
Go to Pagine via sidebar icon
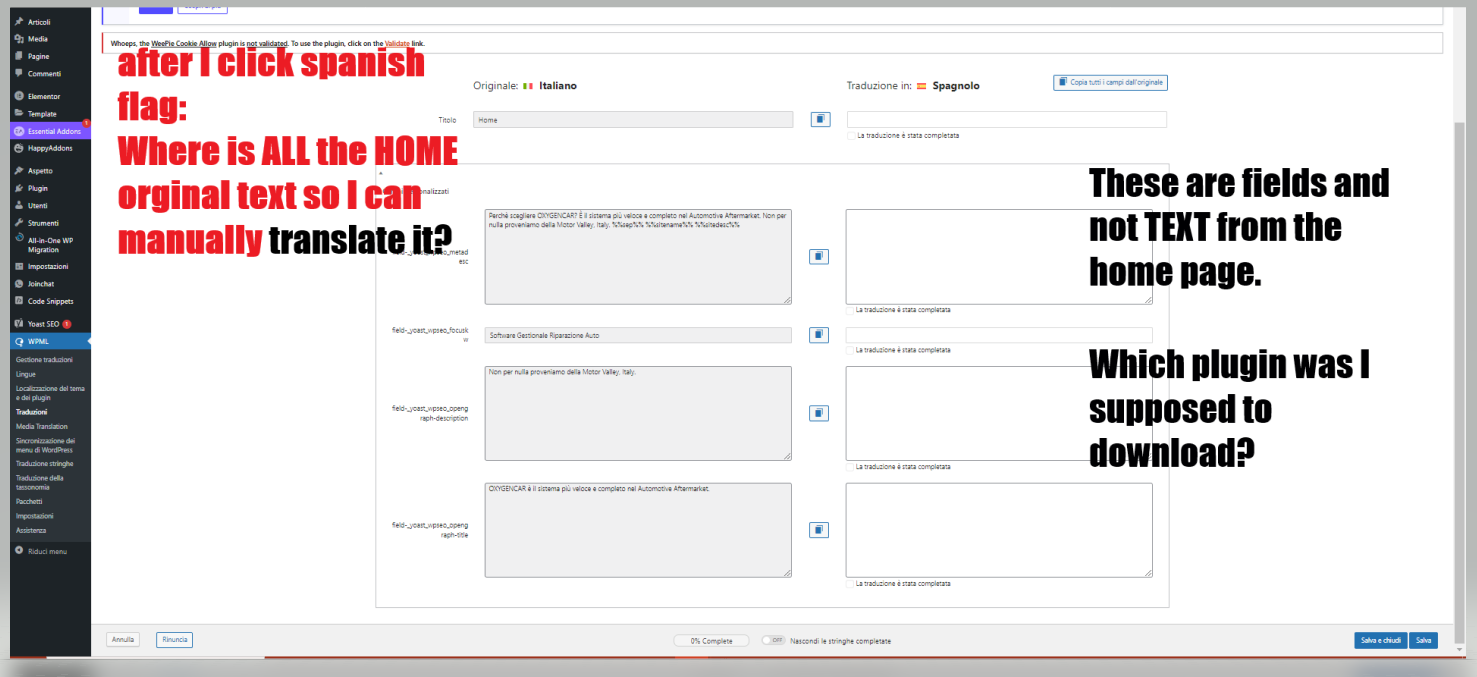click(19, 56)
